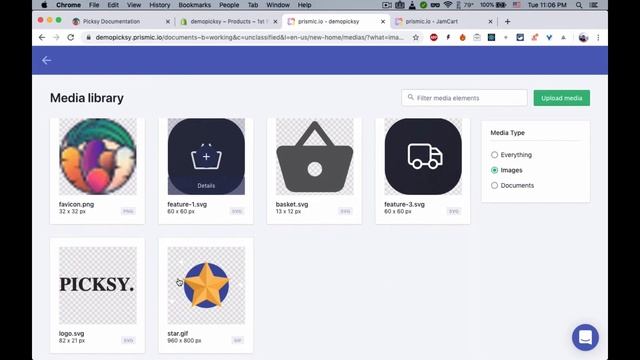Image resolution: width=640 pixels, height=360 pixels.
Task: Click the browser back navigation arrow
Action: click(x=42, y=38)
